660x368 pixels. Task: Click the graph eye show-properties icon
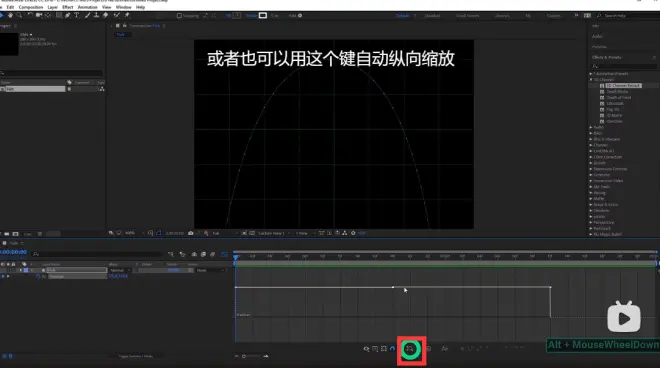pyautogui.click(x=366, y=349)
